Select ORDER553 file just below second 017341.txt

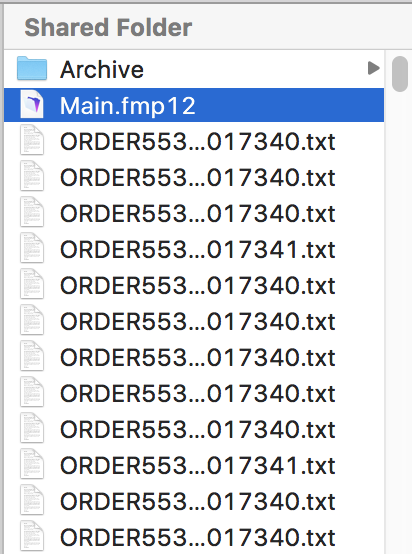point(198,502)
